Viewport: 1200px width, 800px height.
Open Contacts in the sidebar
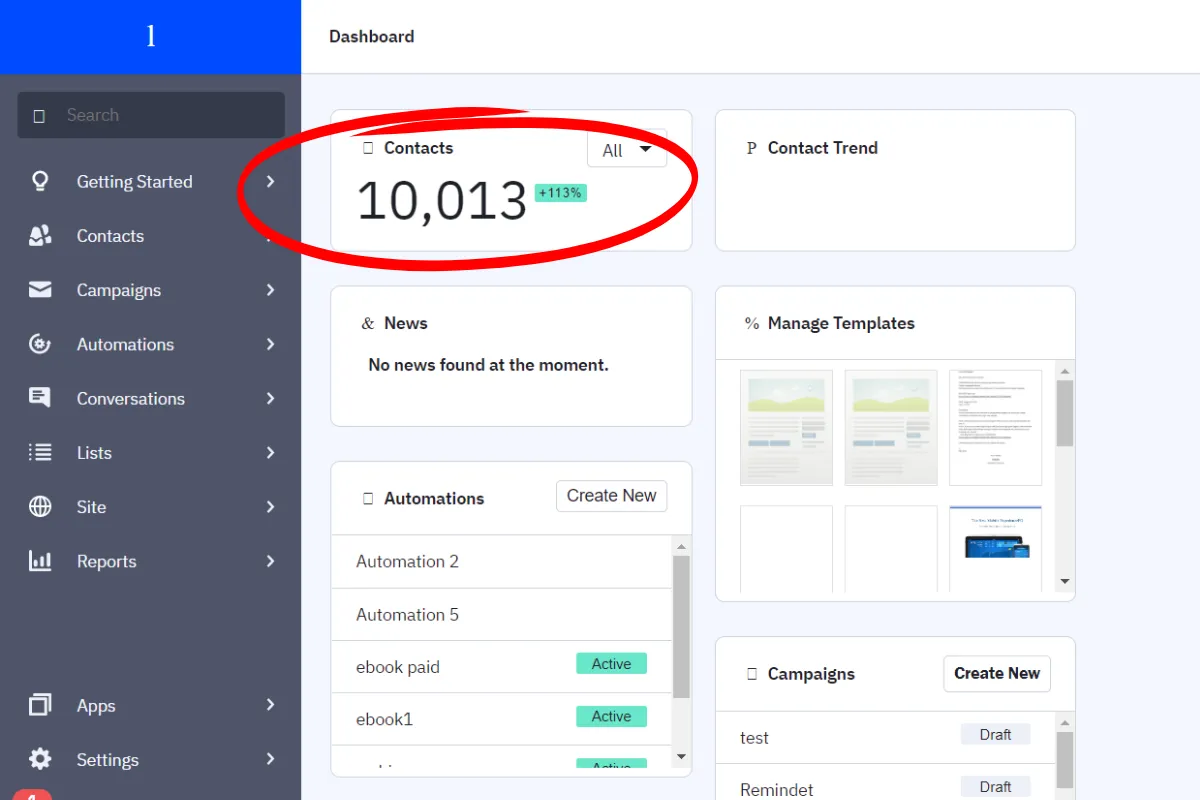[110, 236]
